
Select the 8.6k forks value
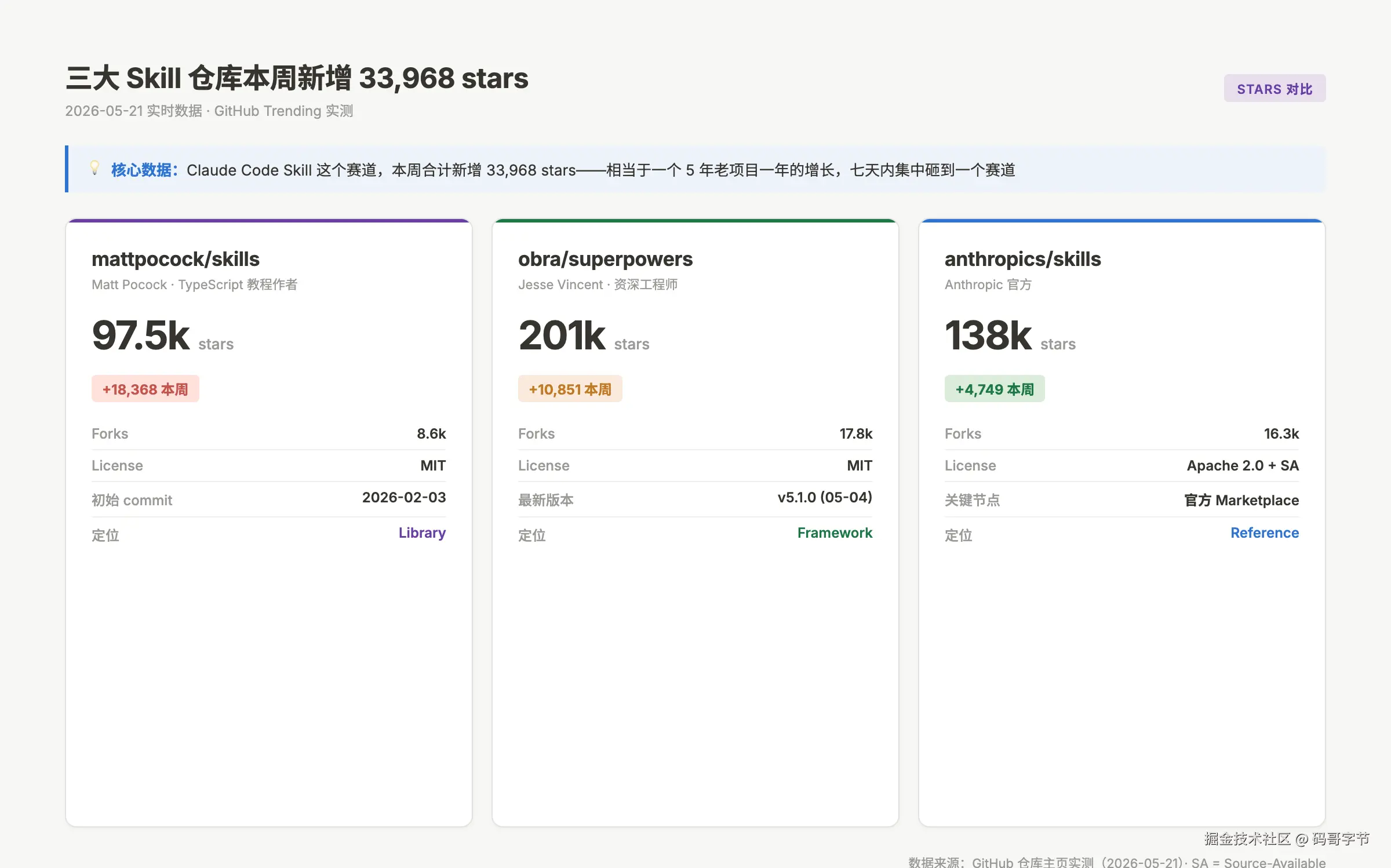tap(431, 433)
